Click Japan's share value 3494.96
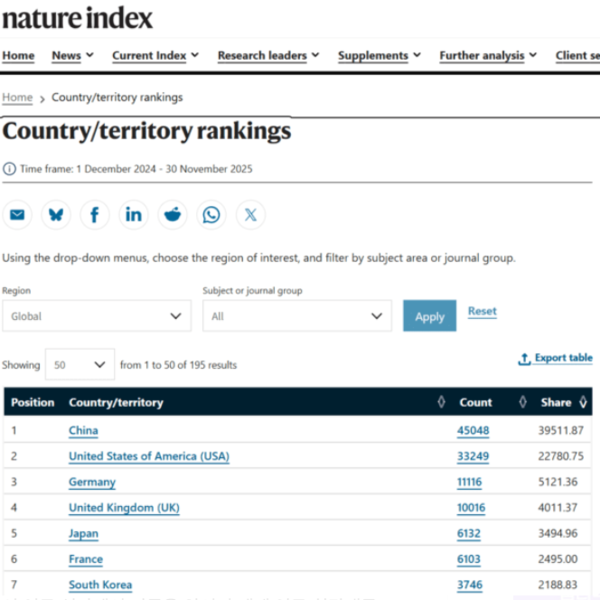This screenshot has height=600, width=600. [x=558, y=533]
